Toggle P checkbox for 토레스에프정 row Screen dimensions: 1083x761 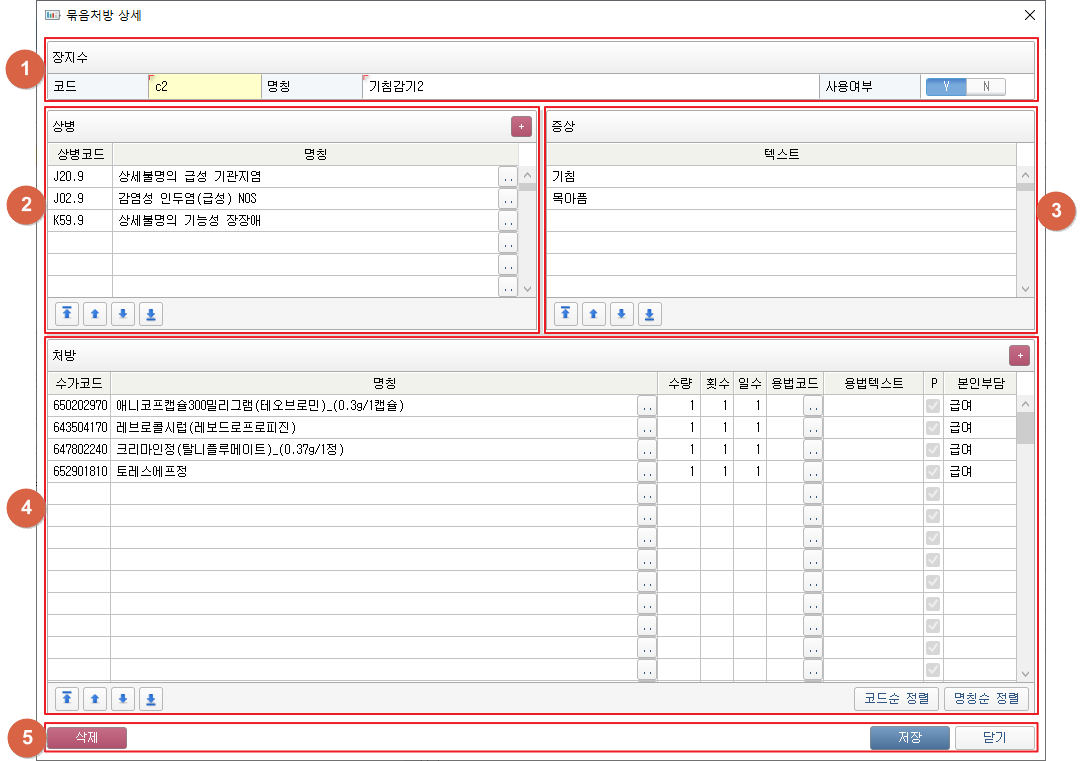pyautogui.click(x=933, y=472)
